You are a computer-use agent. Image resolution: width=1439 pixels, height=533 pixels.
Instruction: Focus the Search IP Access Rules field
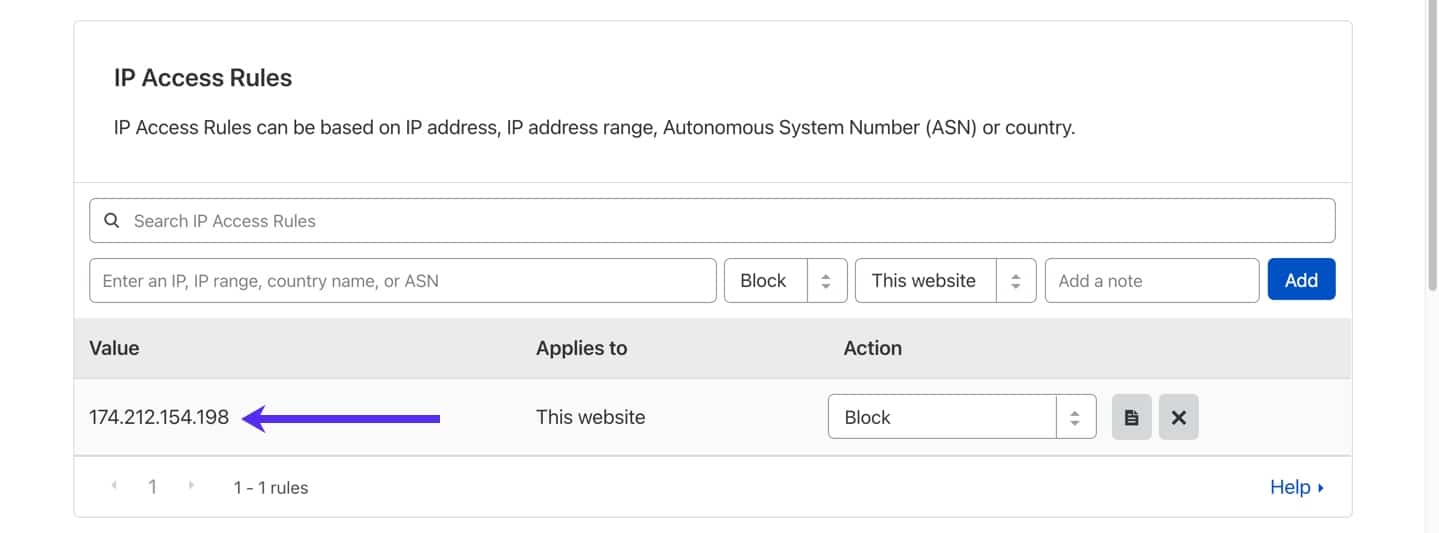(x=720, y=221)
